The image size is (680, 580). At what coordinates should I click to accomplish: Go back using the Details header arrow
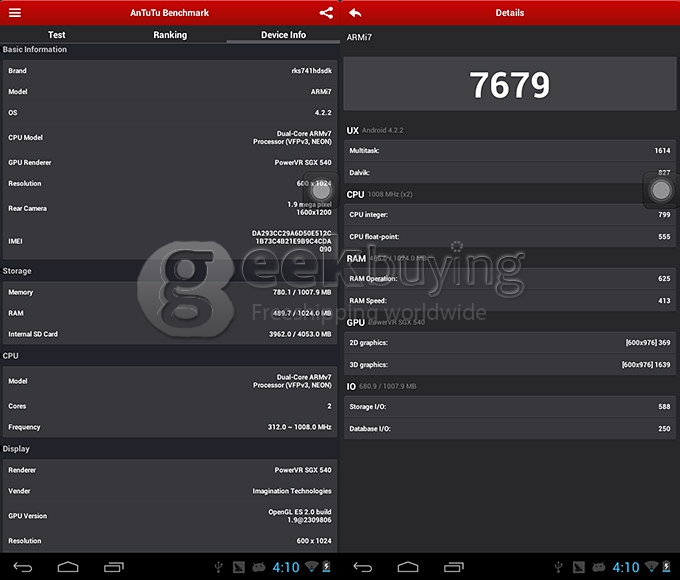(x=356, y=13)
